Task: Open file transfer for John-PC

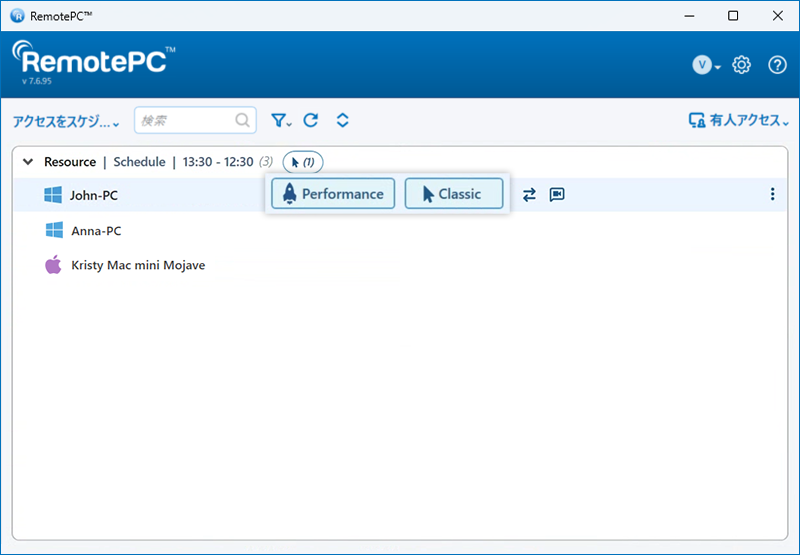Action: (x=529, y=194)
